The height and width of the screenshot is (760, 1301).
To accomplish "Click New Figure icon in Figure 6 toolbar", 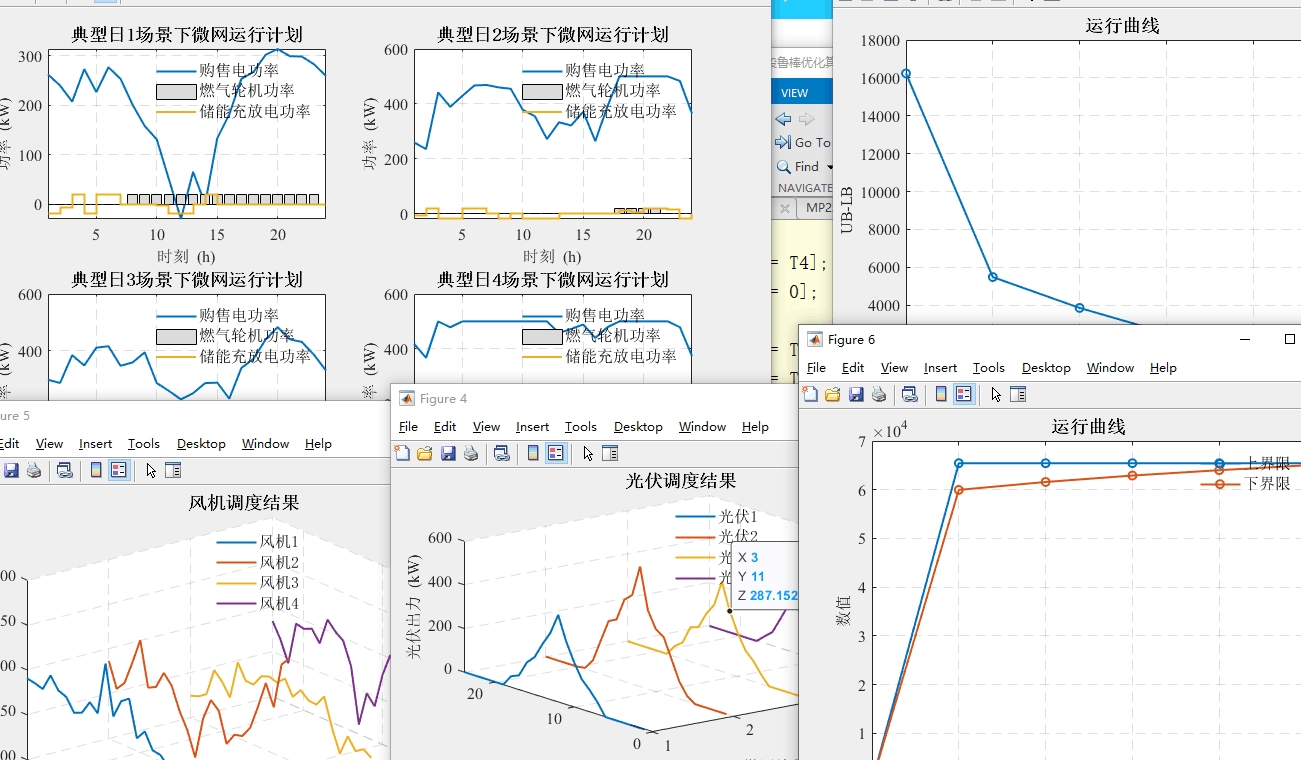I will click(811, 394).
